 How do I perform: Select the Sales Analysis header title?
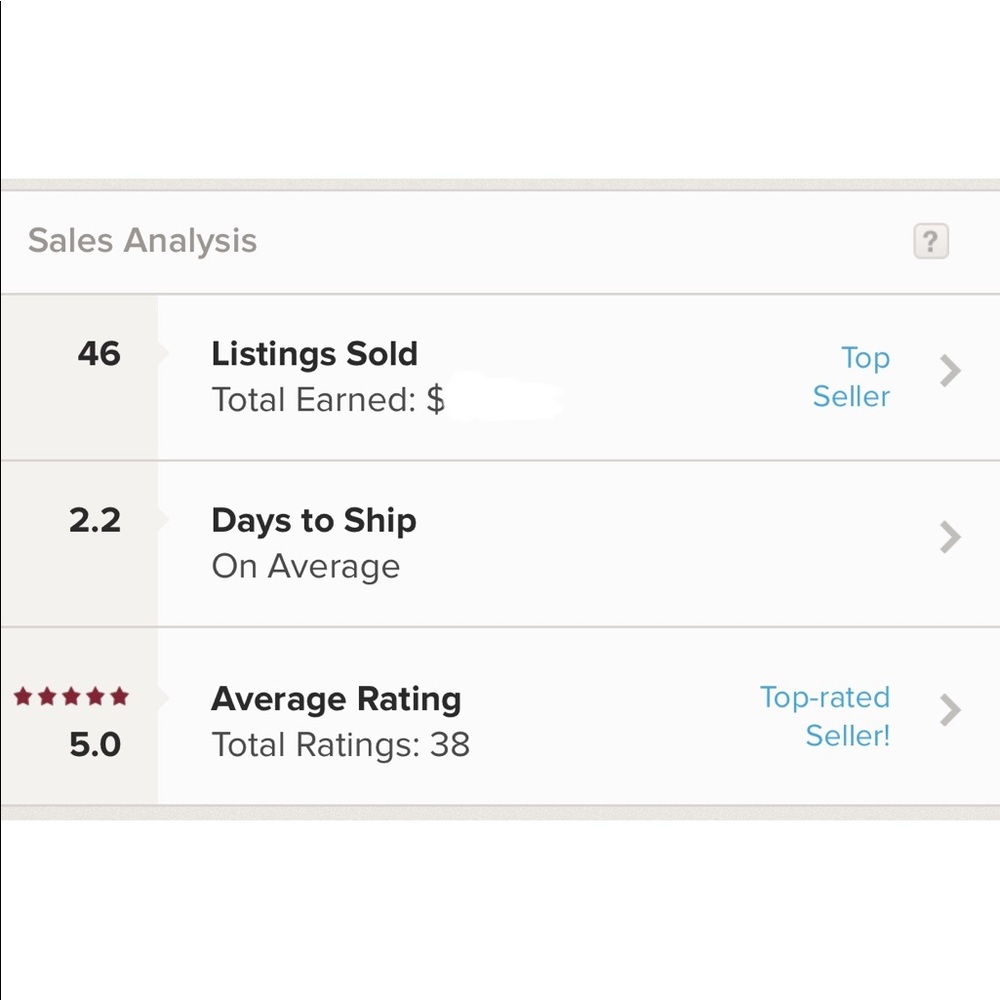[144, 241]
